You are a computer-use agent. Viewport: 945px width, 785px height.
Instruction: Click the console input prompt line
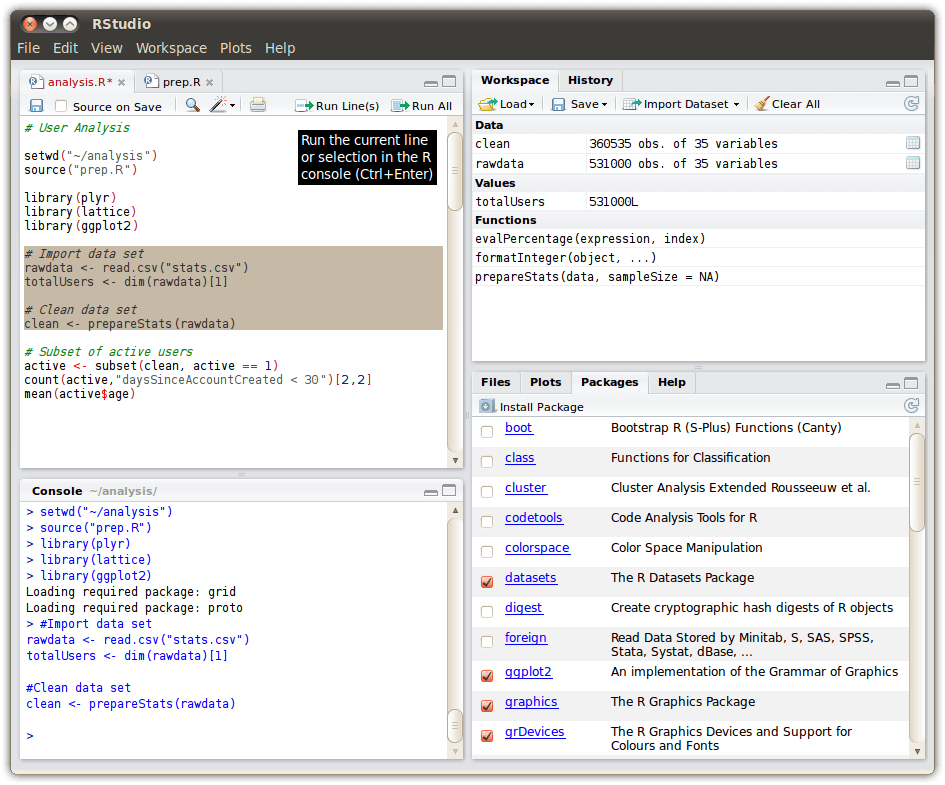tap(235, 736)
